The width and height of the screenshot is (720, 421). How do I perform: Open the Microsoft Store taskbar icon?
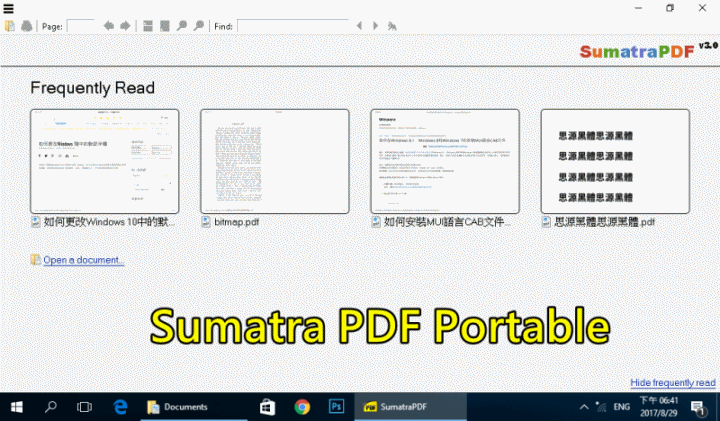tap(267, 407)
